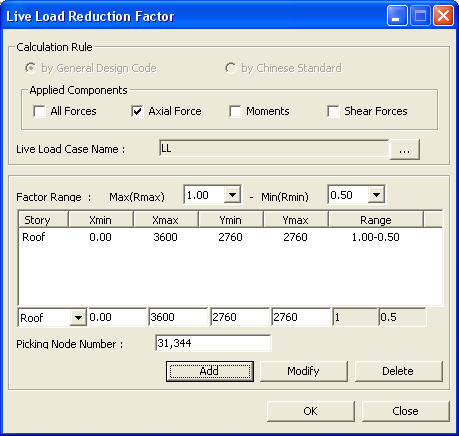Open the Roof story dropdown
This screenshot has height=436, width=459.
click(78, 317)
